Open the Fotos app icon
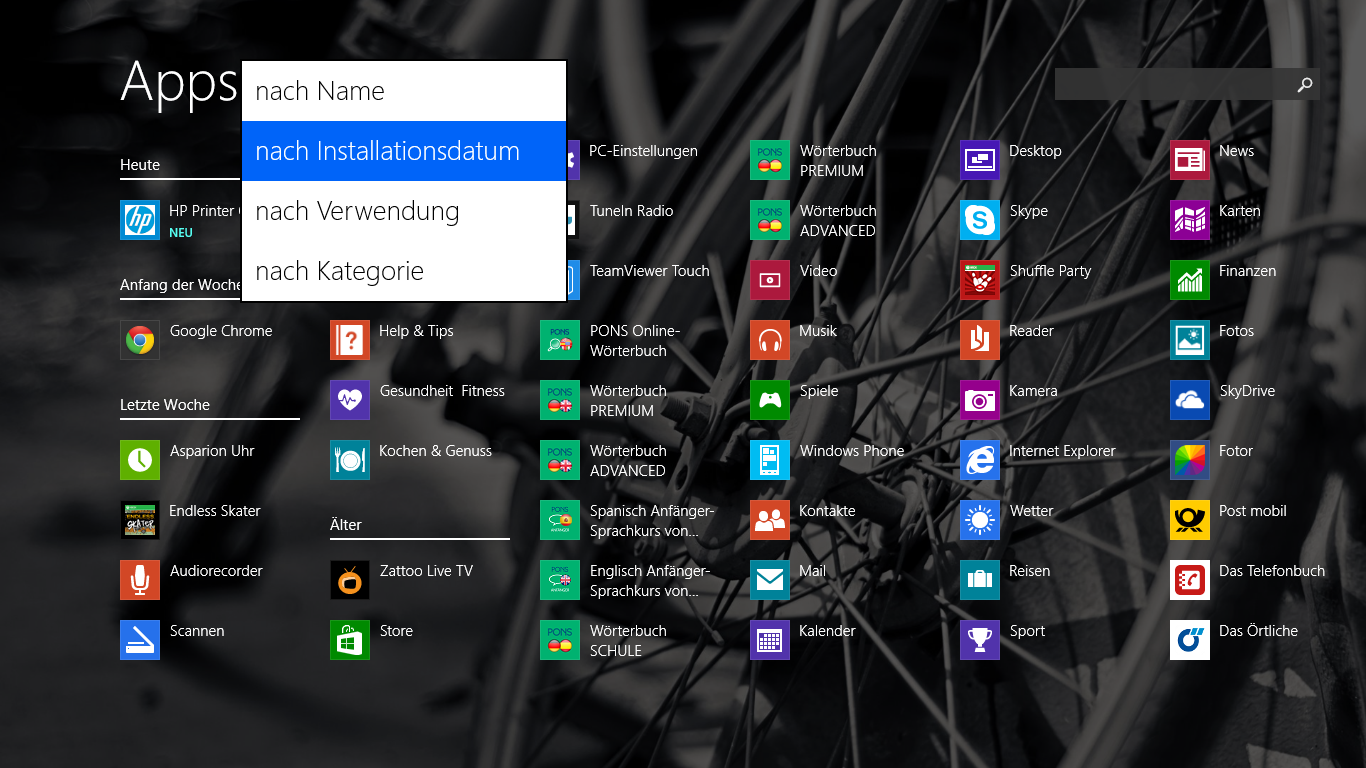This screenshot has width=1366, height=768. pyautogui.click(x=1190, y=340)
